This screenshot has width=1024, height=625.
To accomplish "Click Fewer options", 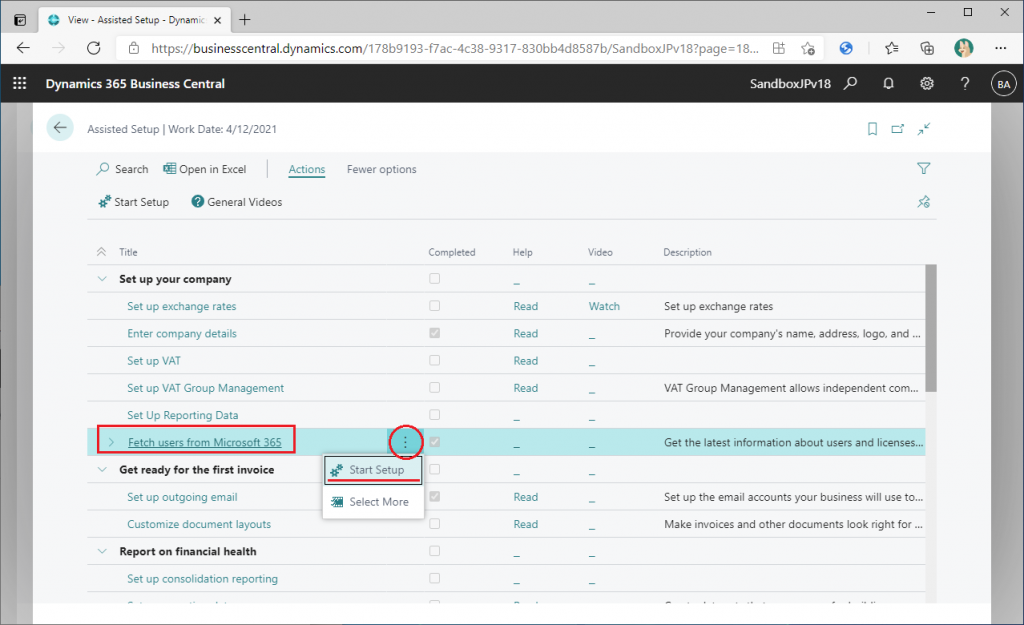I will [x=381, y=169].
